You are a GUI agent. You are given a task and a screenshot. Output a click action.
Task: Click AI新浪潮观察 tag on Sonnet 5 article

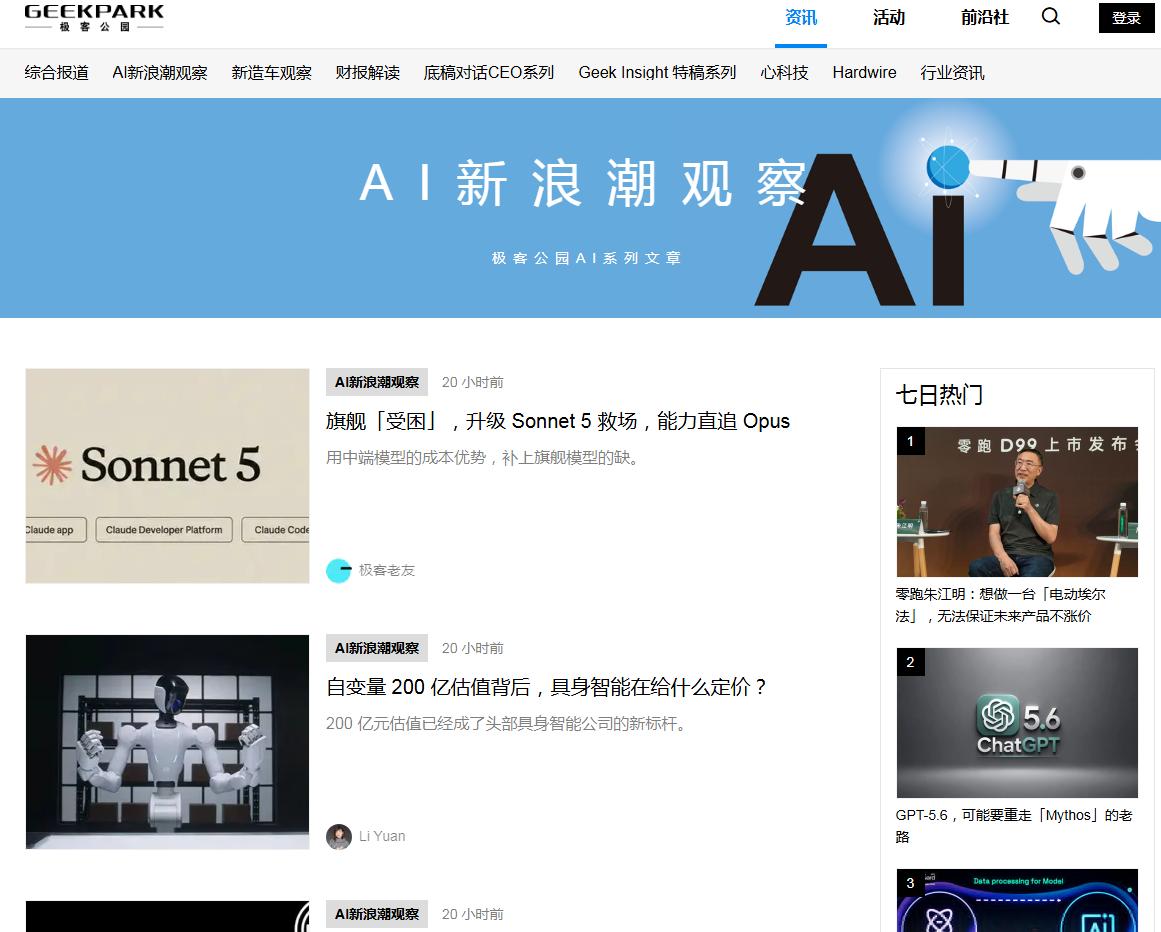pyautogui.click(x=377, y=382)
